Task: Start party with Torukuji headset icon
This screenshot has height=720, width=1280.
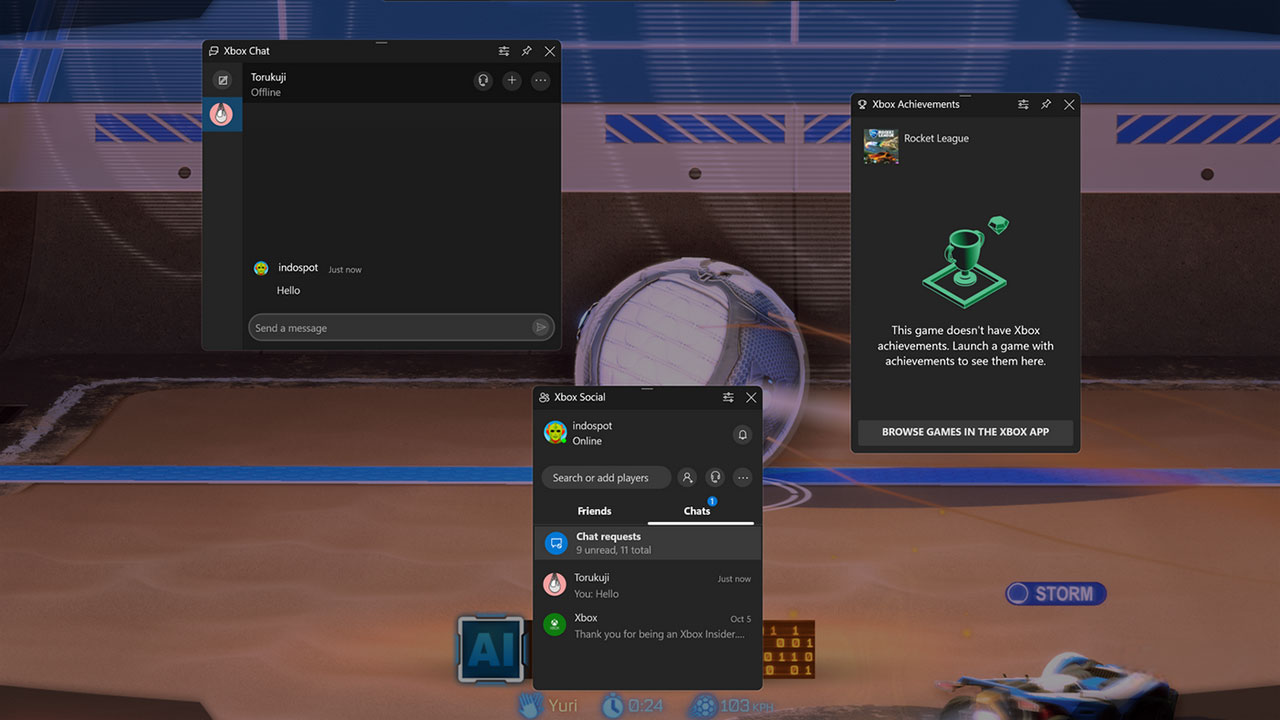Action: pos(483,80)
